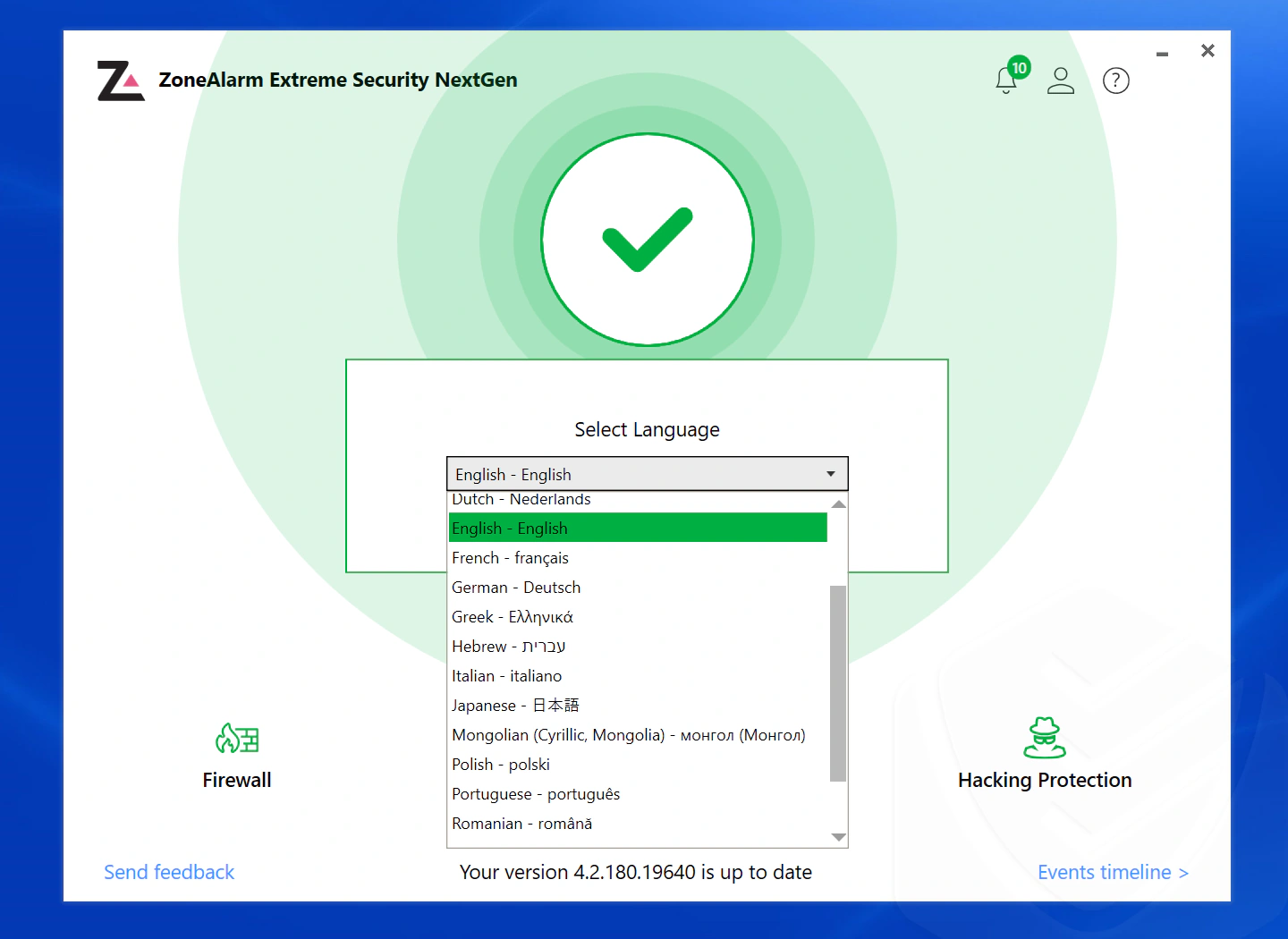Click the language list scrollbar thumb

click(838, 683)
